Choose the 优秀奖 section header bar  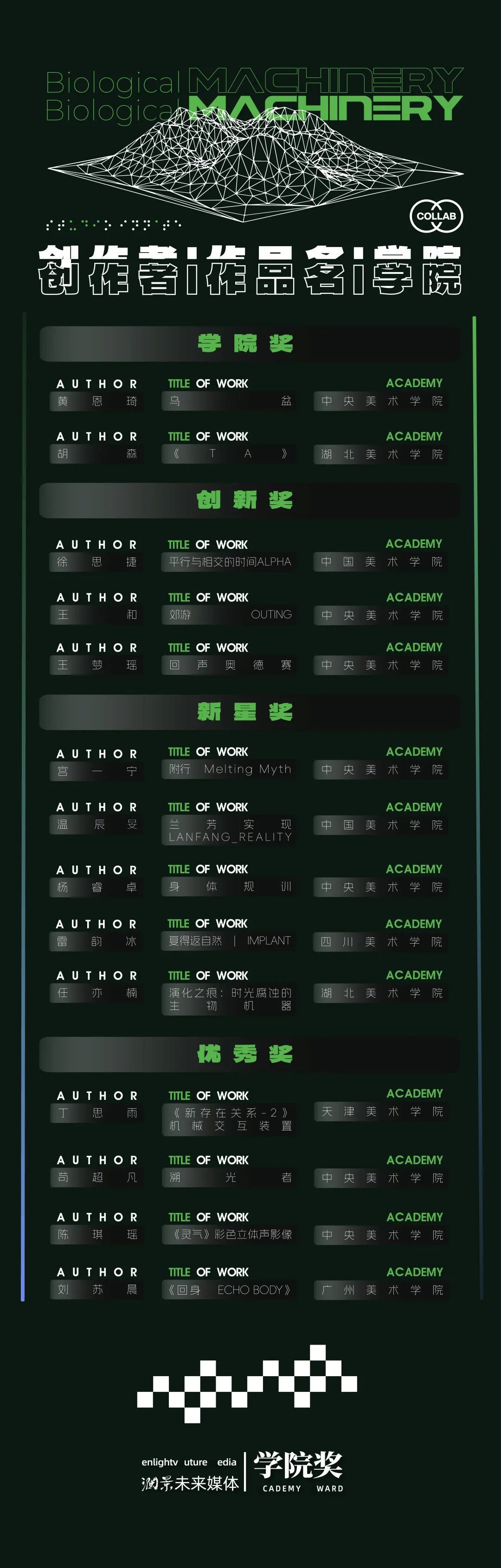click(x=250, y=1054)
